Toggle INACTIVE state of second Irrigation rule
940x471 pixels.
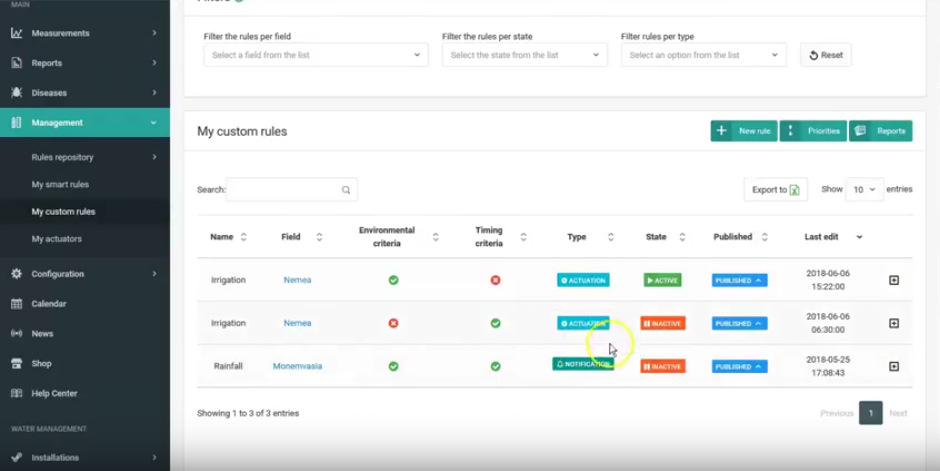(662, 324)
